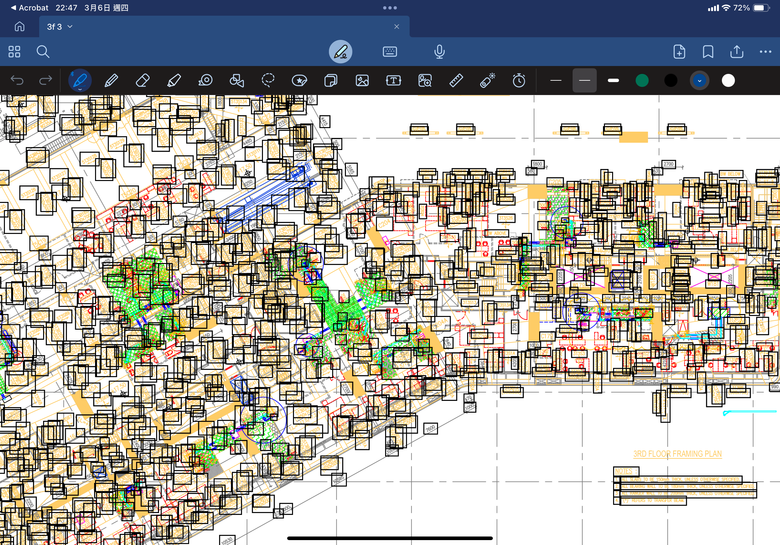Redo the last action
Screen dimensions: 780x545
pos(46,80)
